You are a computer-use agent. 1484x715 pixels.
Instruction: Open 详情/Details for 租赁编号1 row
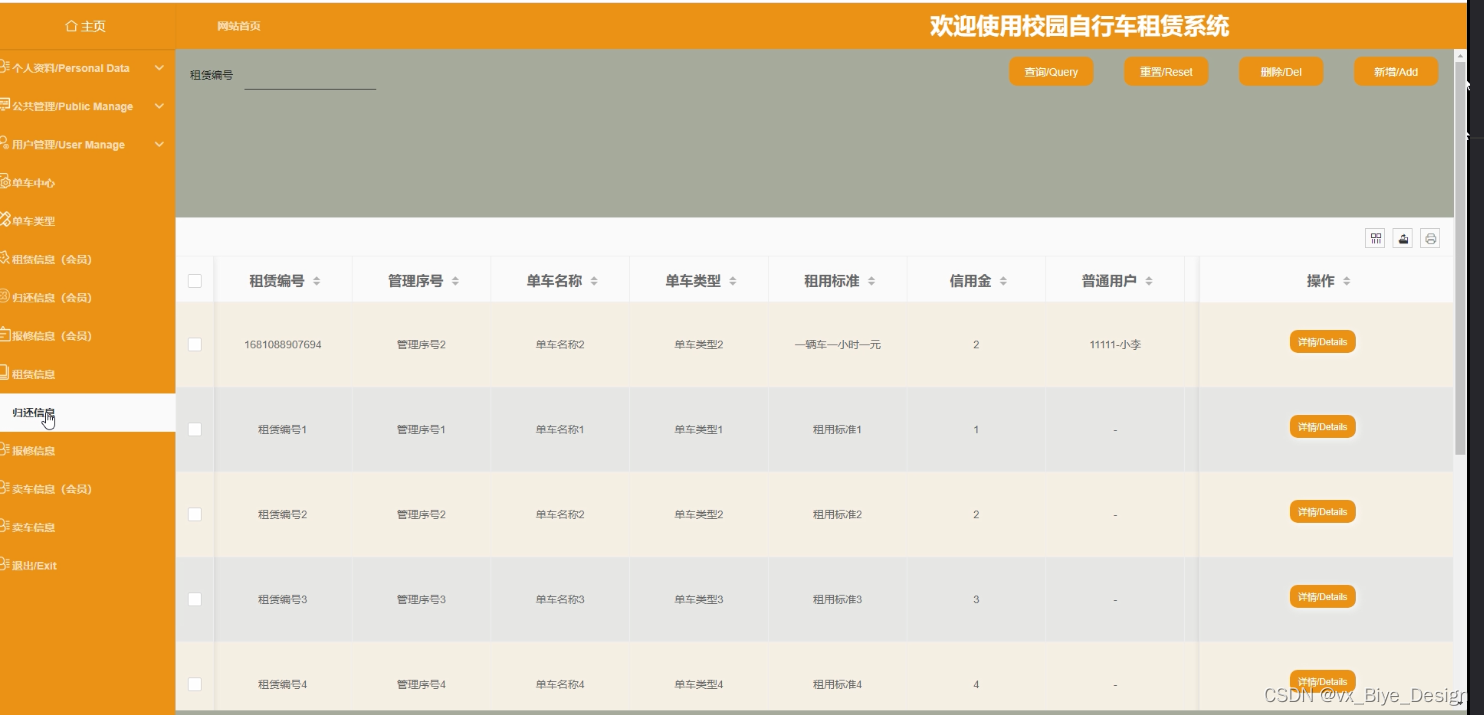[1322, 427]
